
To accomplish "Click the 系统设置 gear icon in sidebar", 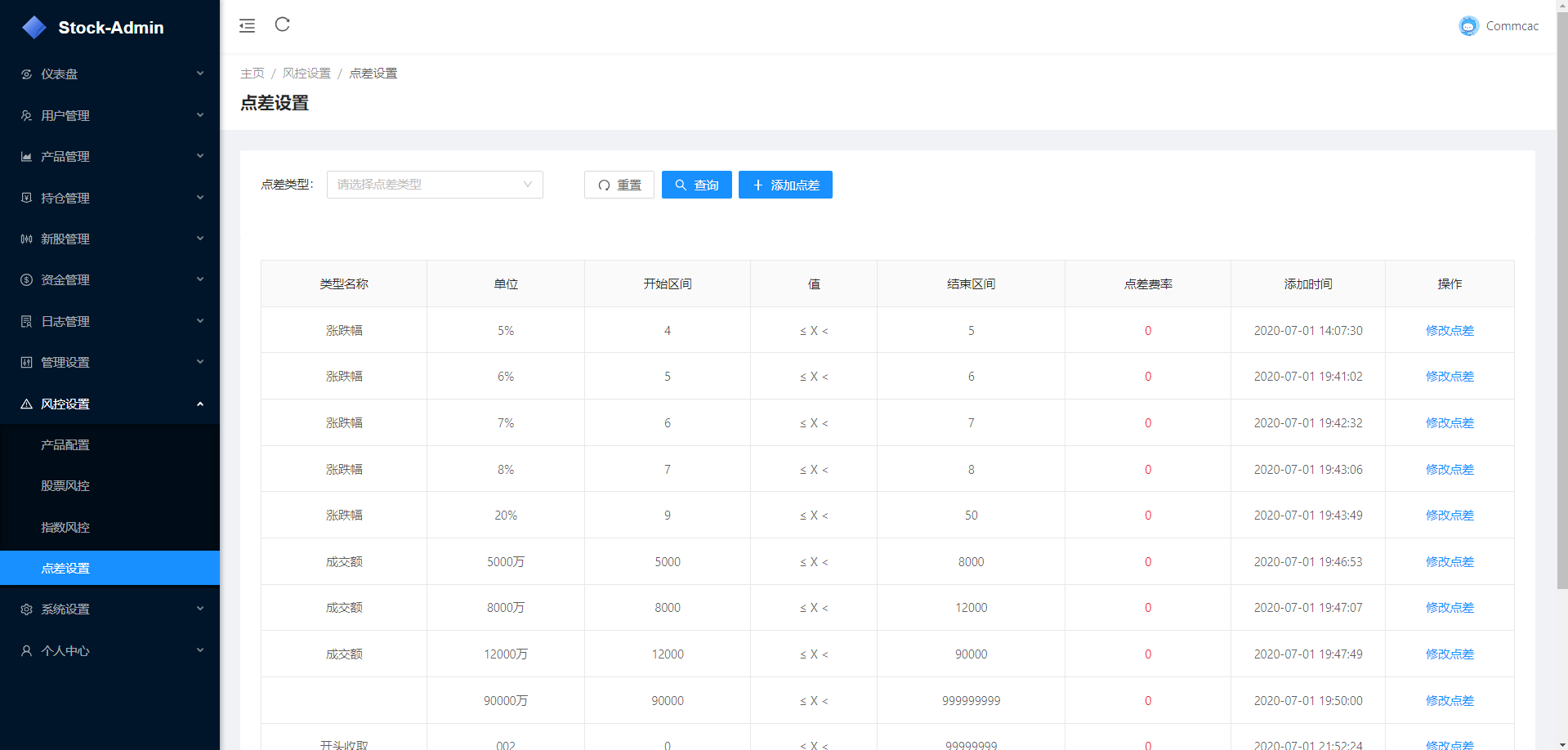I will click(x=26, y=609).
